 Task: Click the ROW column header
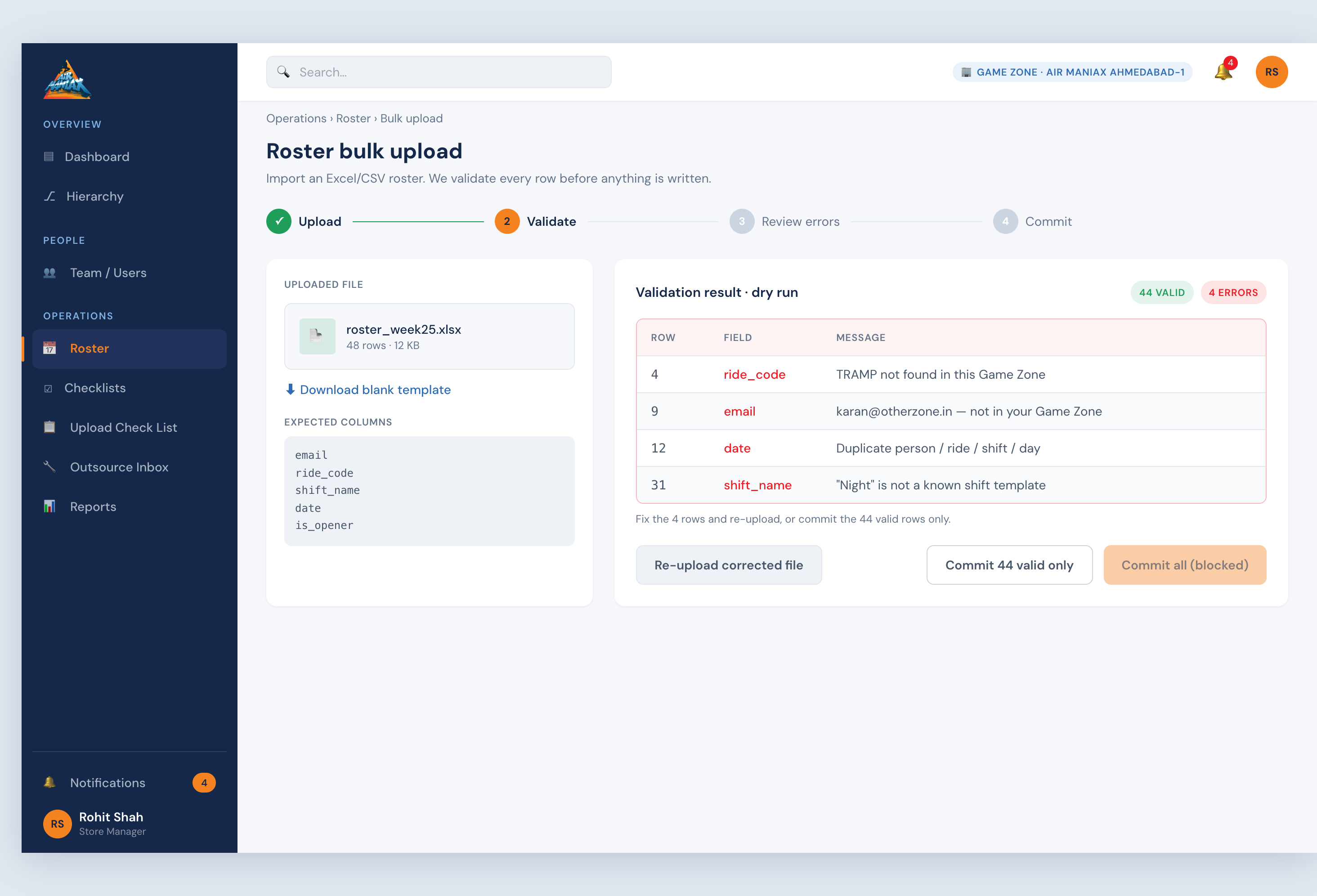click(x=663, y=337)
